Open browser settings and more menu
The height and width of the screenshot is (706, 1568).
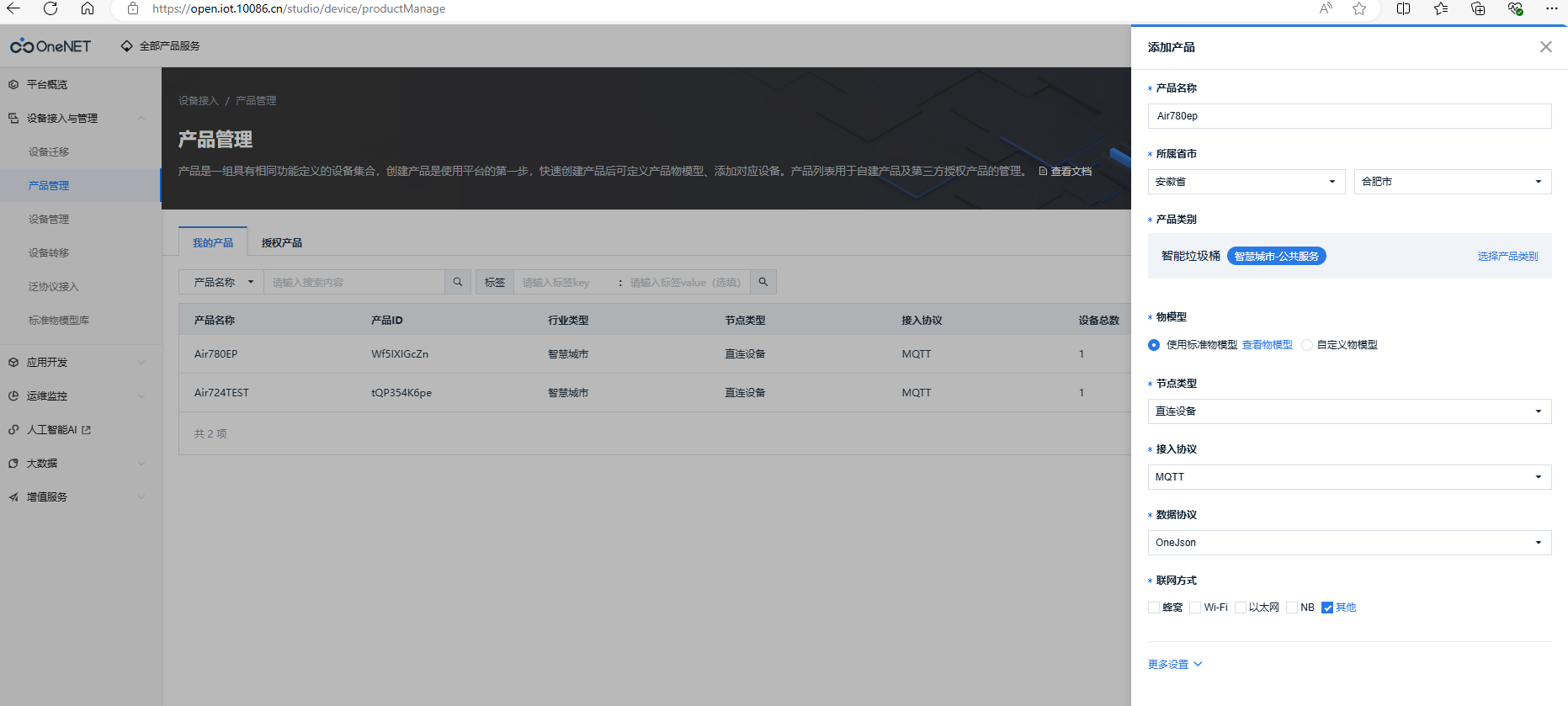tap(1552, 8)
